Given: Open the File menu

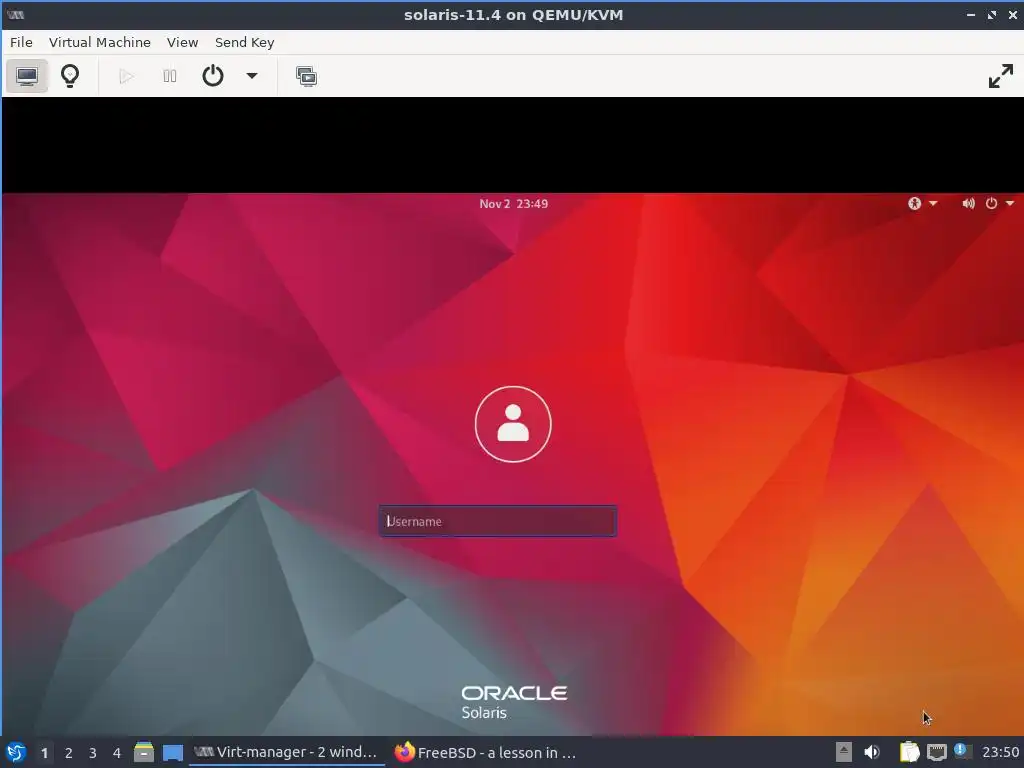Looking at the screenshot, I should click(x=21, y=42).
